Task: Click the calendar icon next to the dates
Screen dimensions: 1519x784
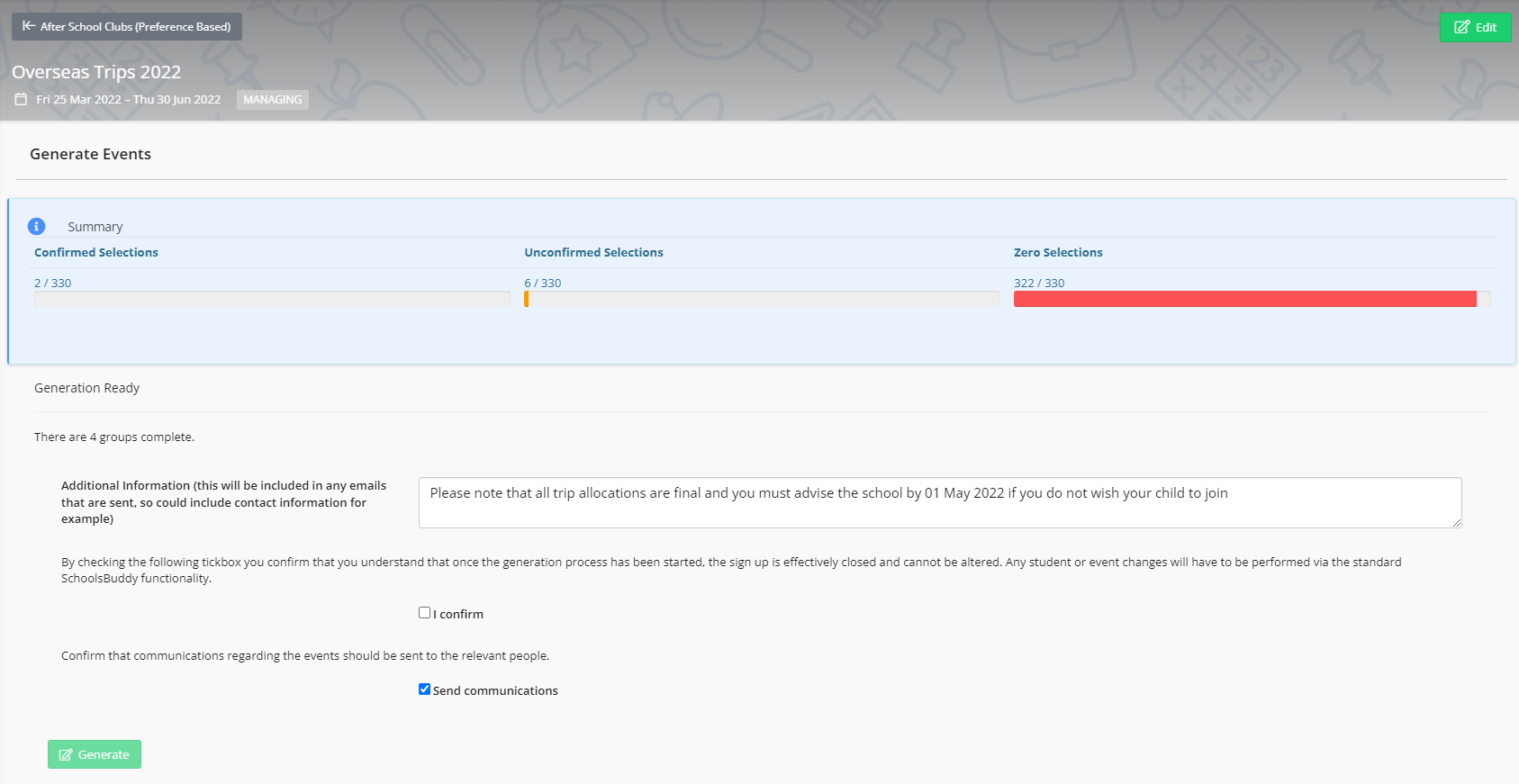Action: pos(21,99)
